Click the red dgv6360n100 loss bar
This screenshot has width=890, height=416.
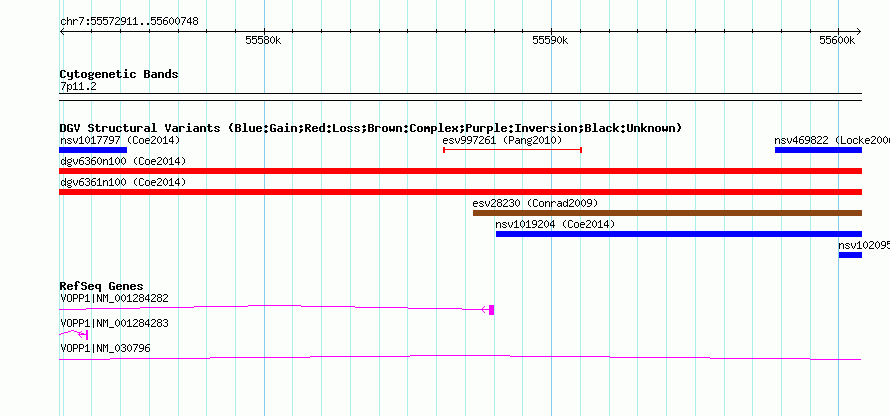[461, 171]
